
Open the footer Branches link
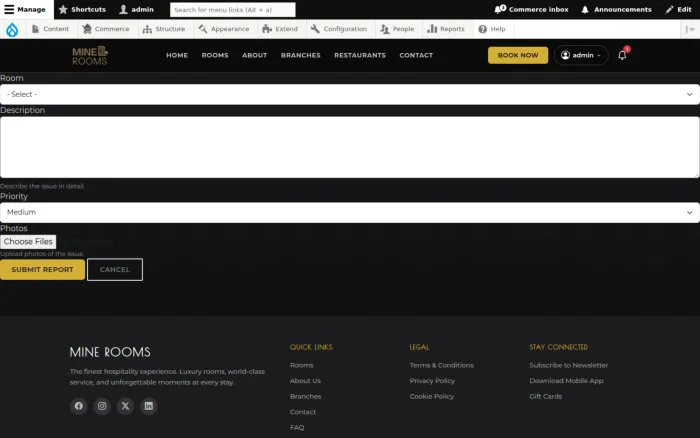[305, 396]
